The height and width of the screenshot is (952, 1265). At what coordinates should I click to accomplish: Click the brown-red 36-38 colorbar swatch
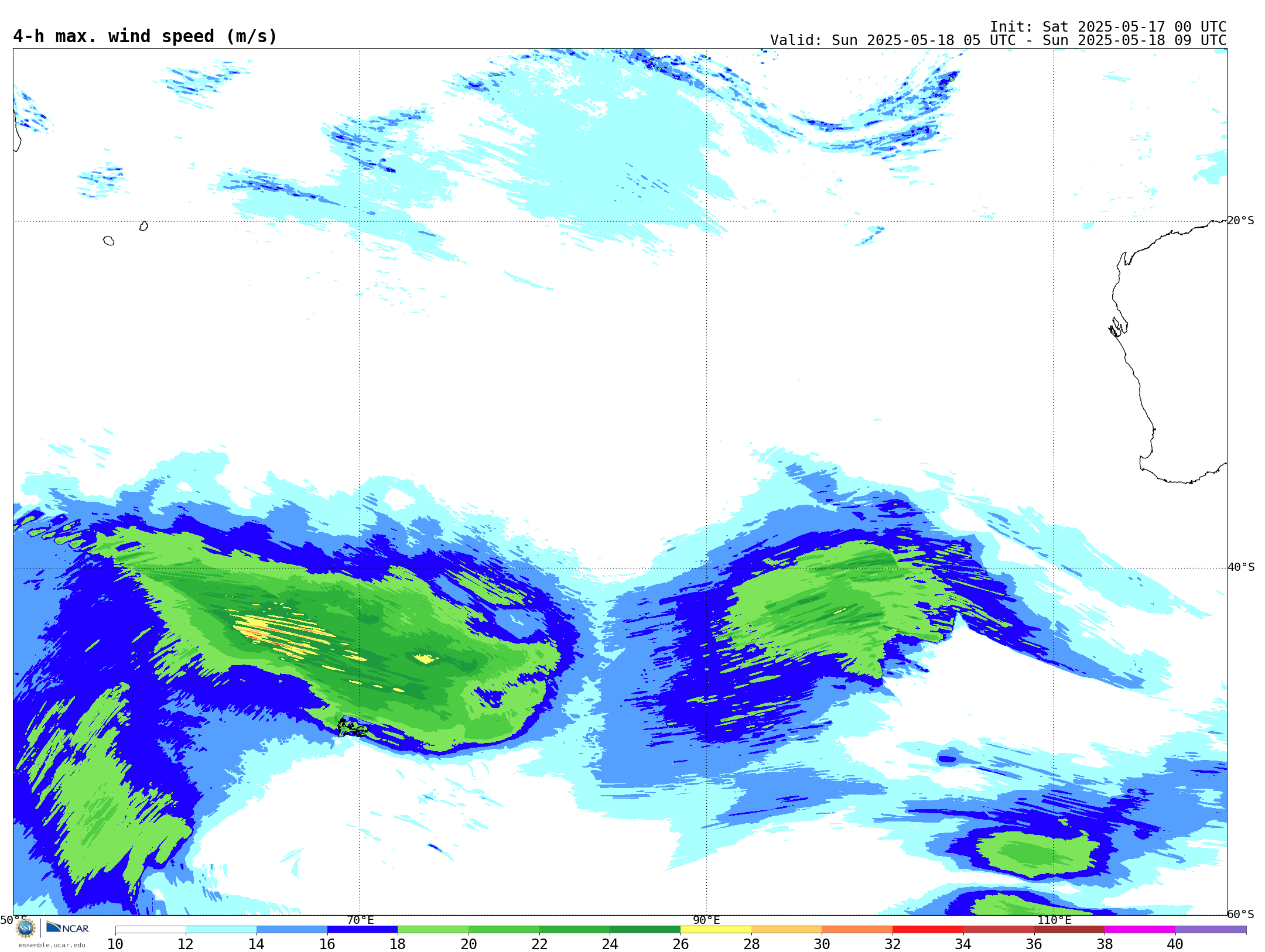coord(1069,930)
